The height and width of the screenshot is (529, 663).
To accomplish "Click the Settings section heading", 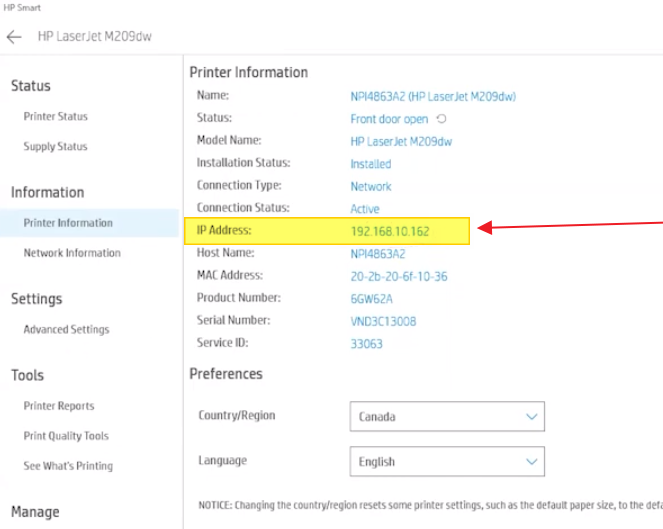I will coord(36,299).
